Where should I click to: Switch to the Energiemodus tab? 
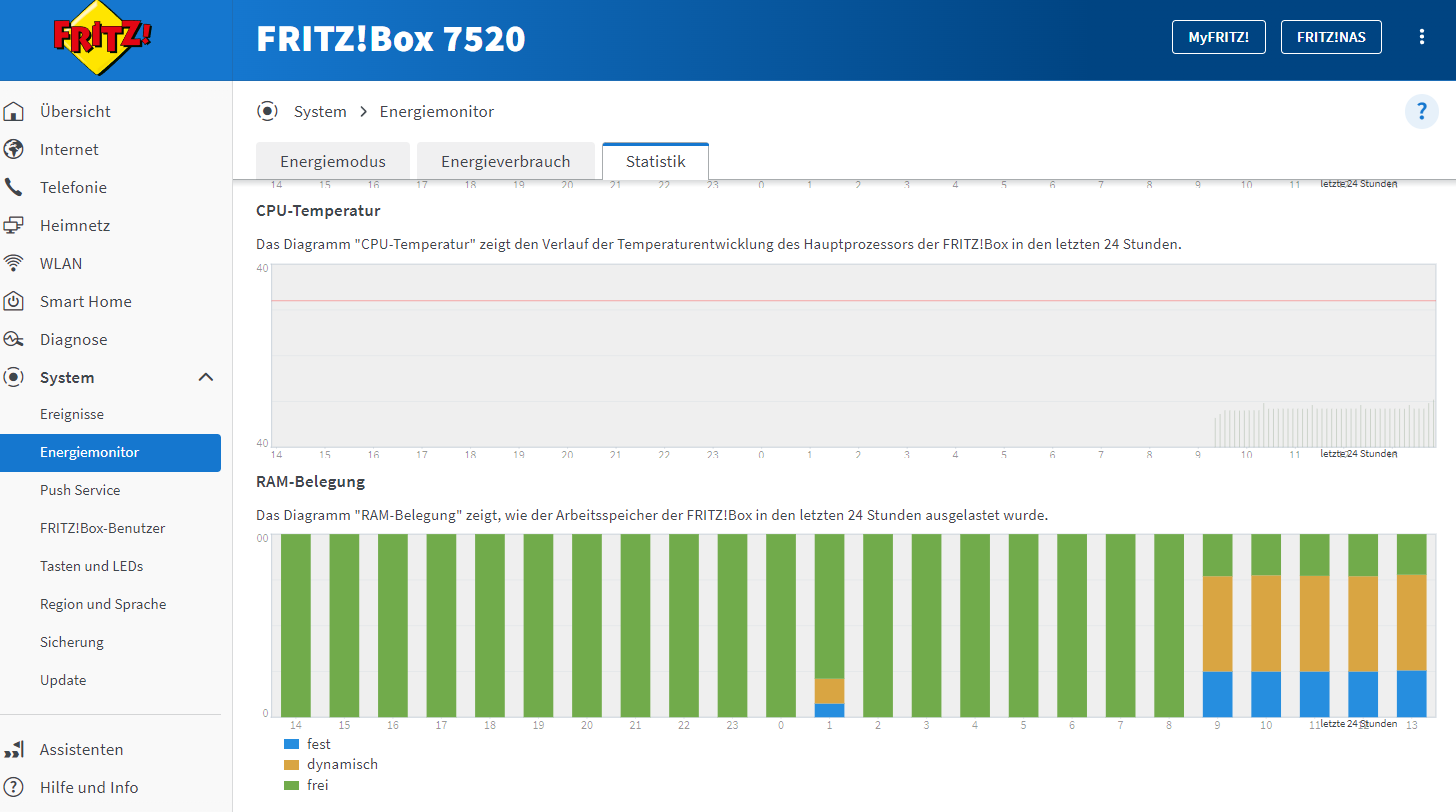click(333, 161)
